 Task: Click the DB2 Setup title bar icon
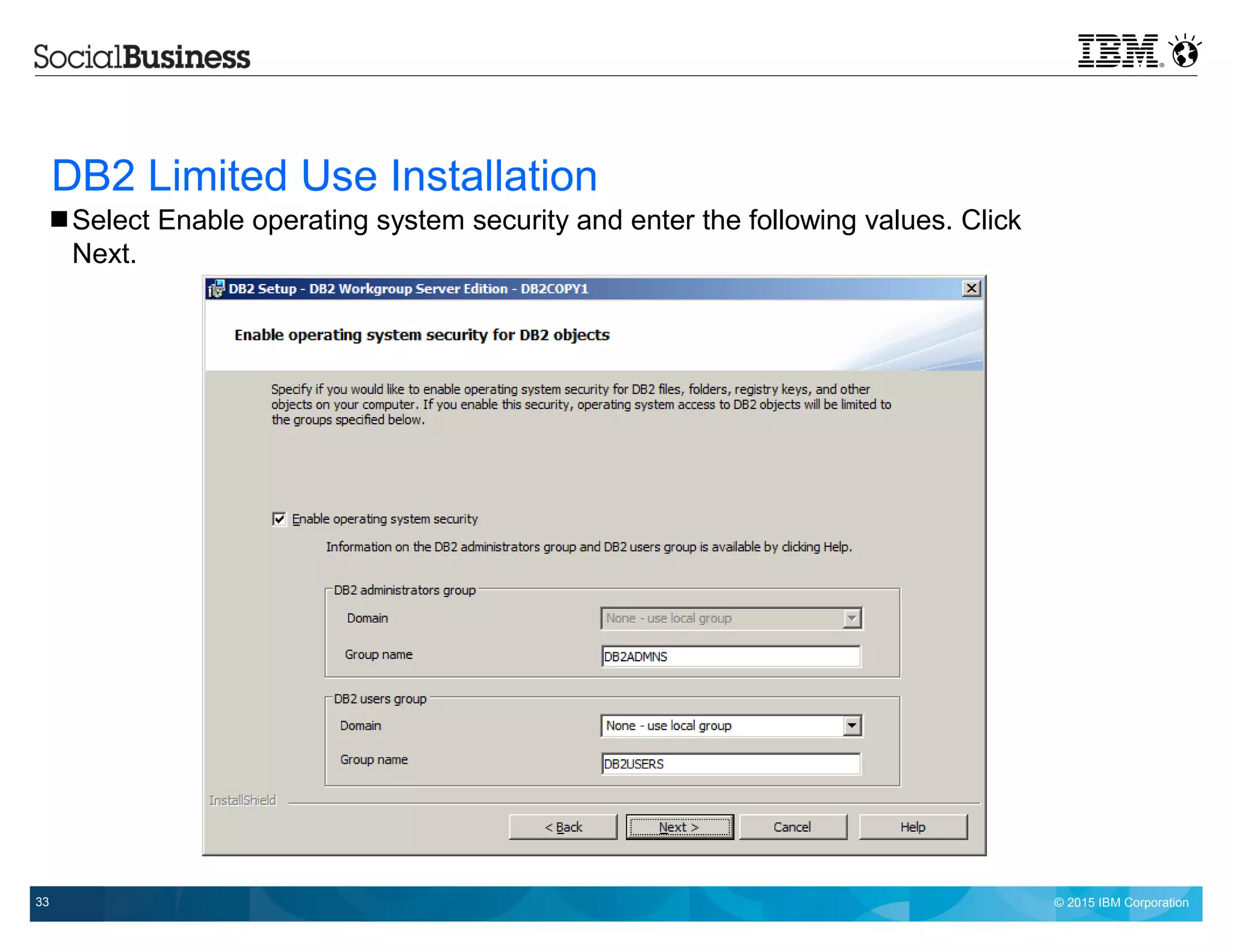point(216,289)
